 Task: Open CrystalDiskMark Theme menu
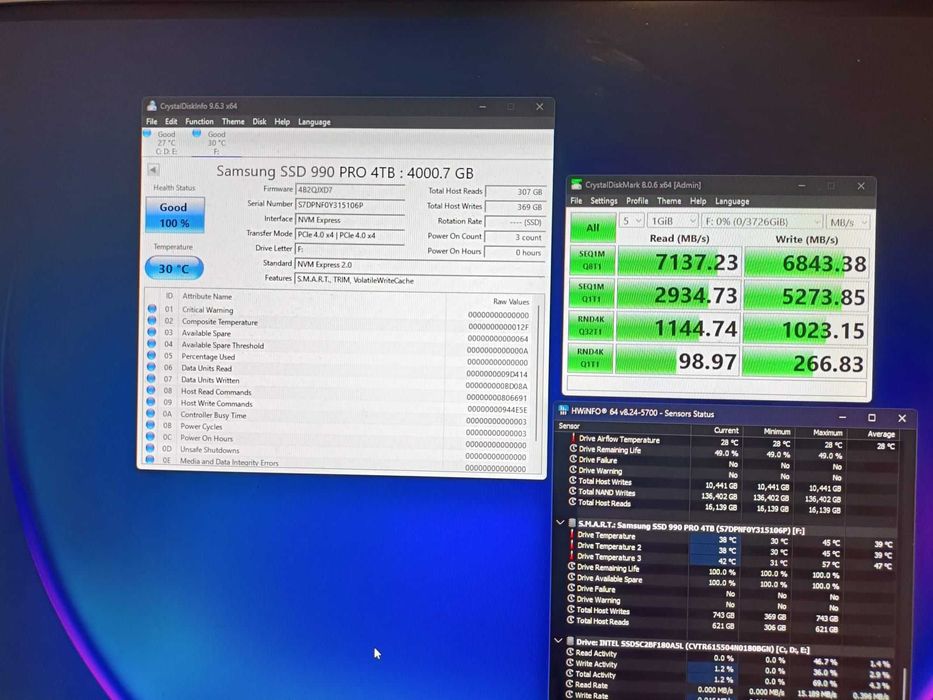[669, 201]
